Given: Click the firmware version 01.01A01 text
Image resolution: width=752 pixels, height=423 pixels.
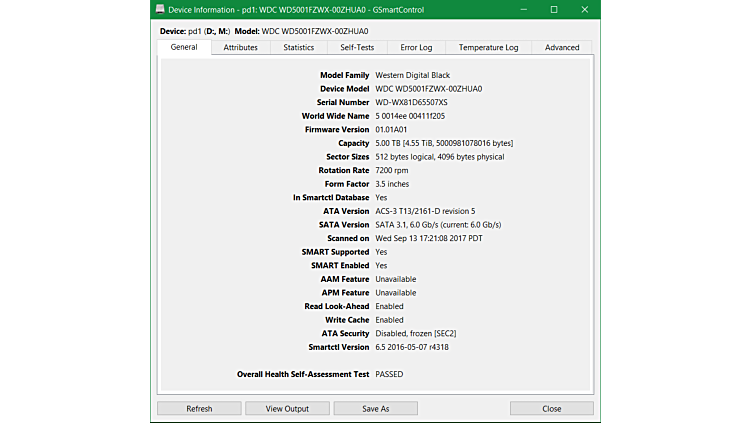Looking at the screenshot, I should click(x=394, y=129).
